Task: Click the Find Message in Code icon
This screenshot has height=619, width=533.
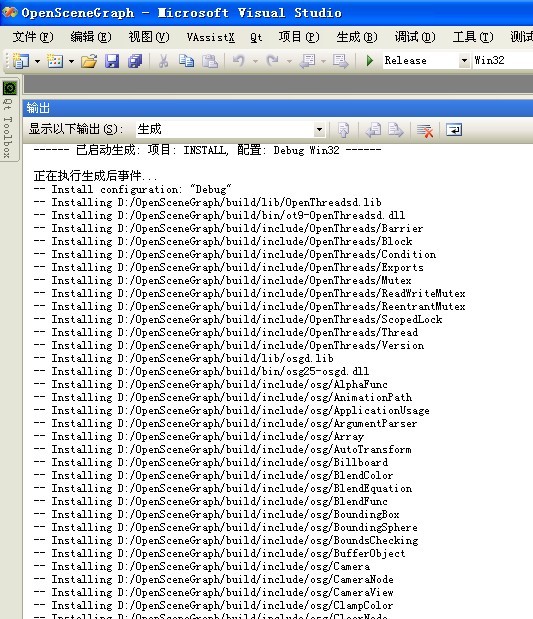Action: [x=343, y=130]
